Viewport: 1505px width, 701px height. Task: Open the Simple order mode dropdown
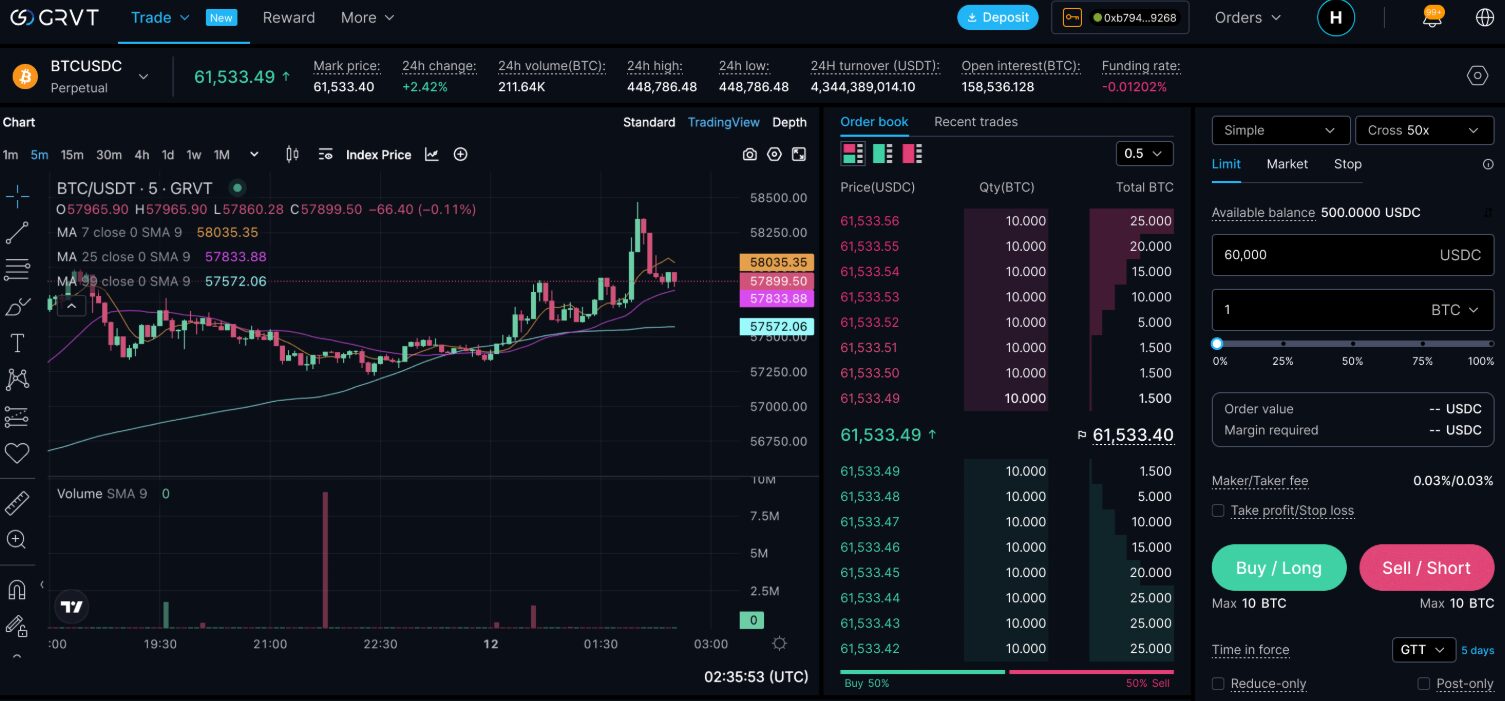(x=1281, y=130)
